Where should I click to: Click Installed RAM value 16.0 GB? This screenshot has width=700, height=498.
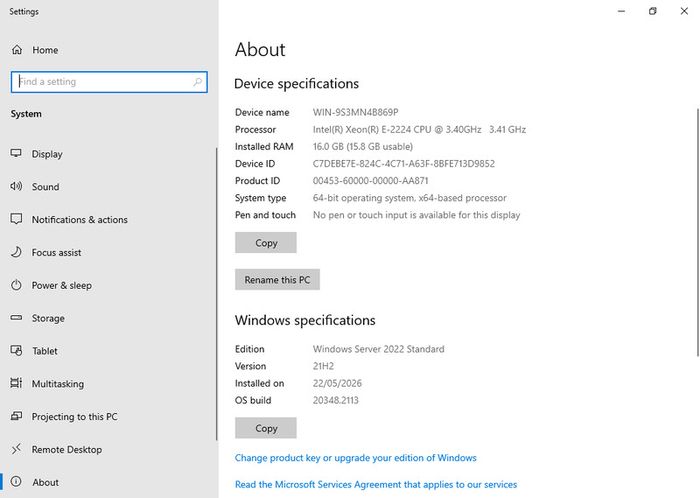362,146
